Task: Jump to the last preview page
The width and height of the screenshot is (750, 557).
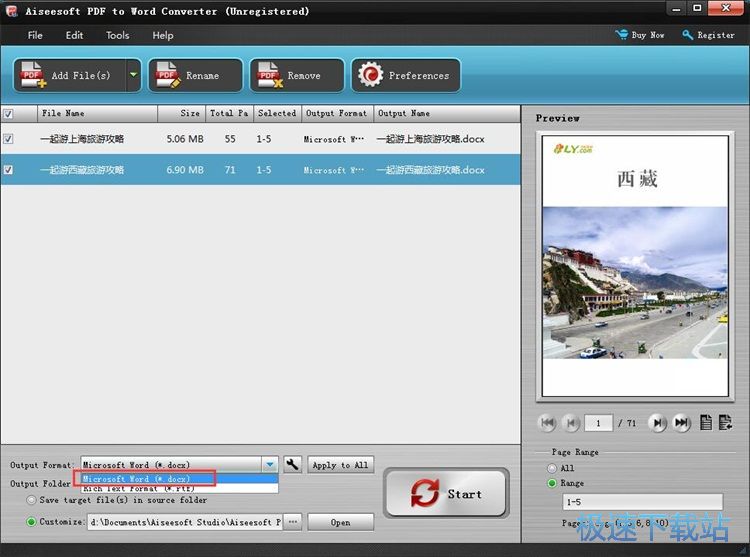Action: click(x=682, y=423)
